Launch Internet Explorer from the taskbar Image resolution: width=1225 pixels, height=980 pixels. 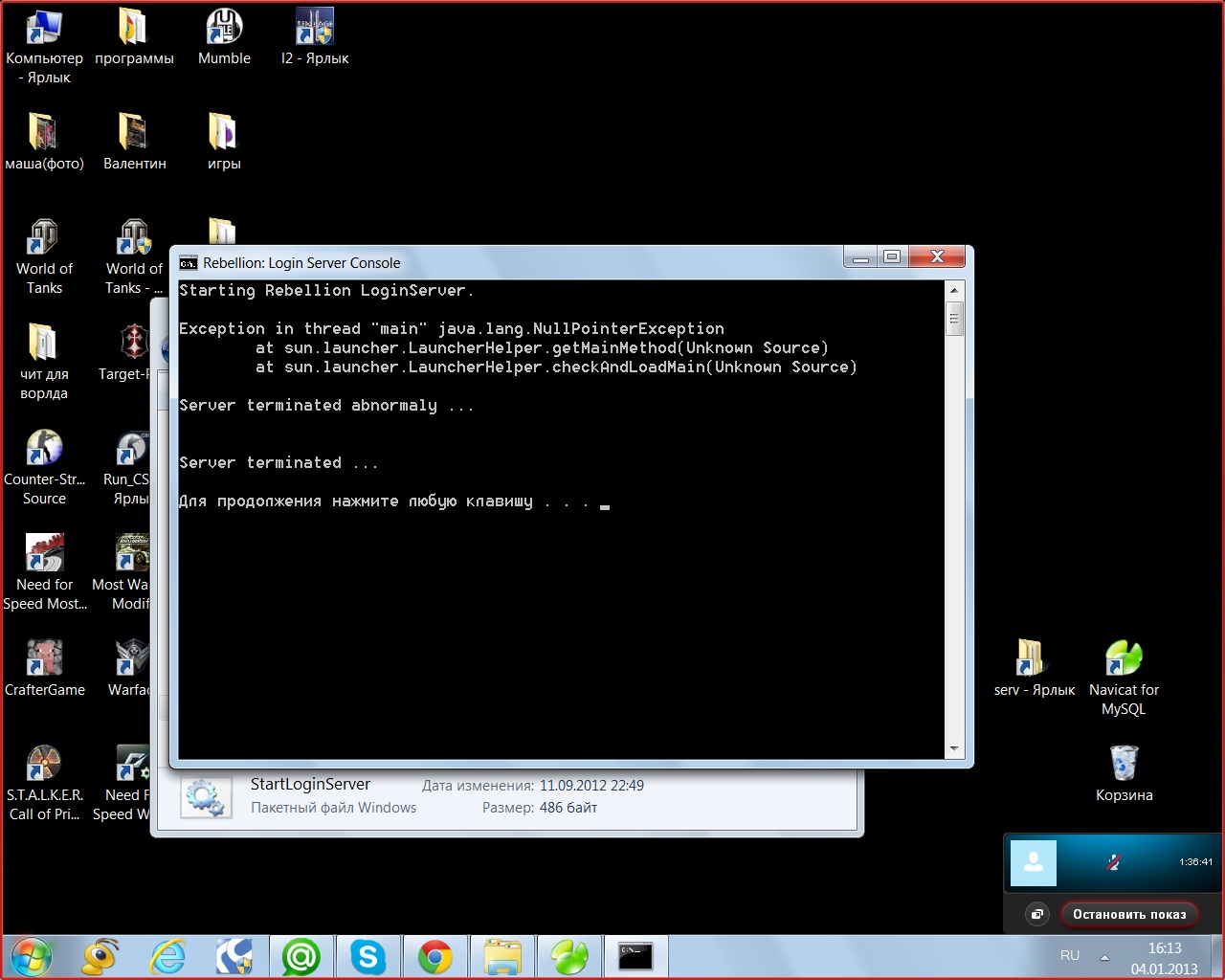(x=167, y=956)
